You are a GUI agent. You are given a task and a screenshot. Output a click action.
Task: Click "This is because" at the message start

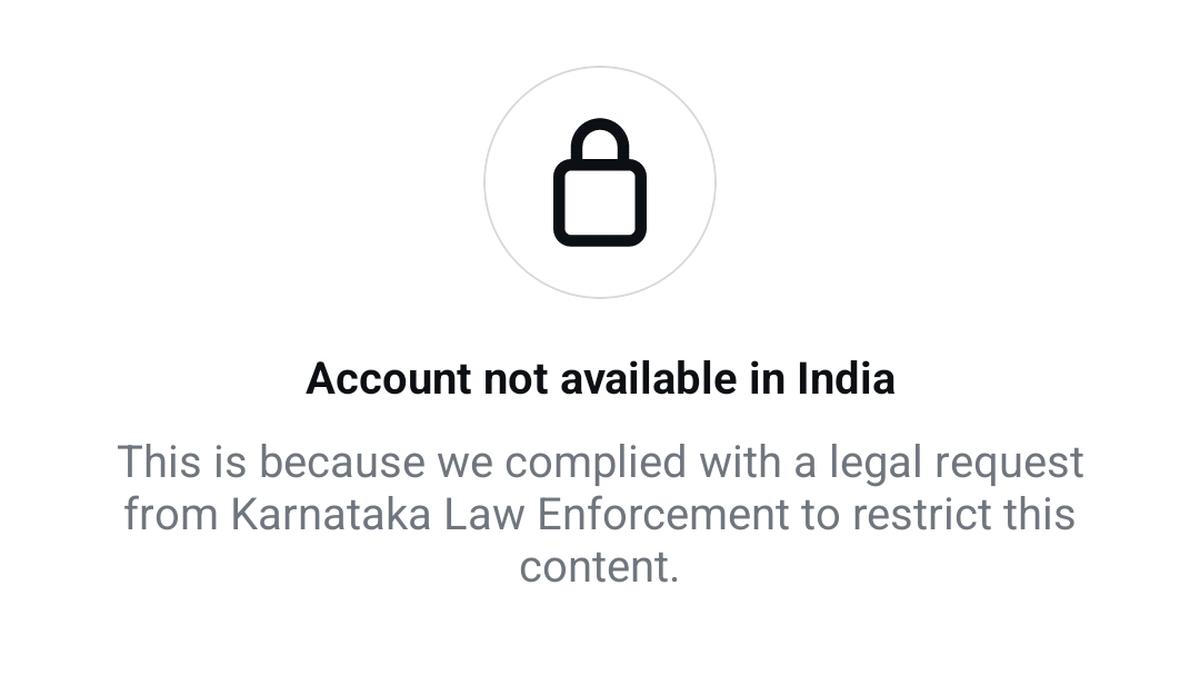tap(270, 463)
